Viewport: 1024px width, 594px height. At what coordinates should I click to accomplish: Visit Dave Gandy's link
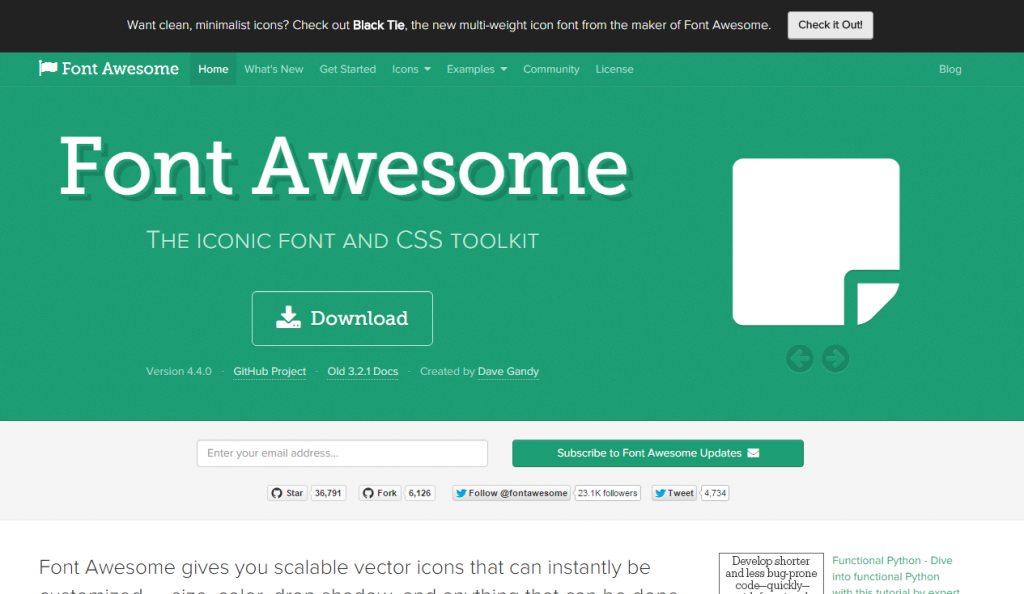coord(508,371)
